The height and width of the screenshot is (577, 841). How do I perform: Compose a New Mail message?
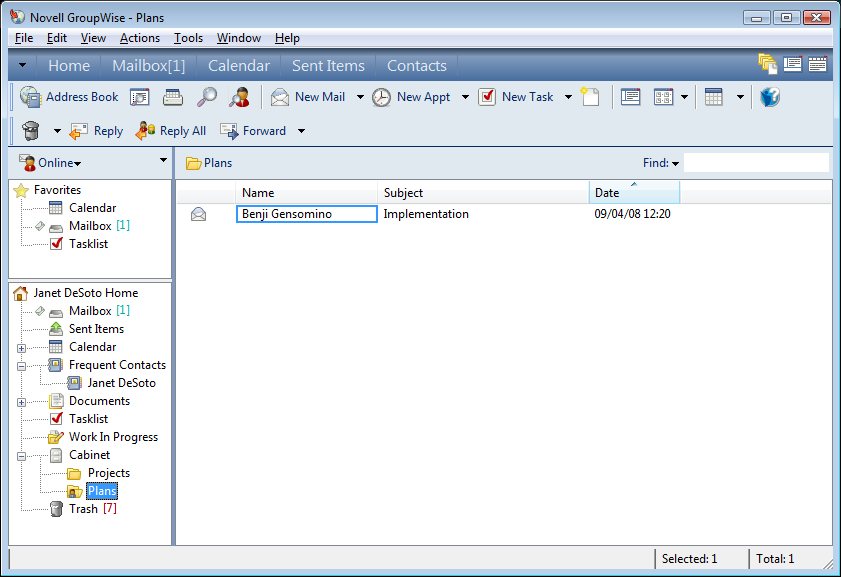308,97
